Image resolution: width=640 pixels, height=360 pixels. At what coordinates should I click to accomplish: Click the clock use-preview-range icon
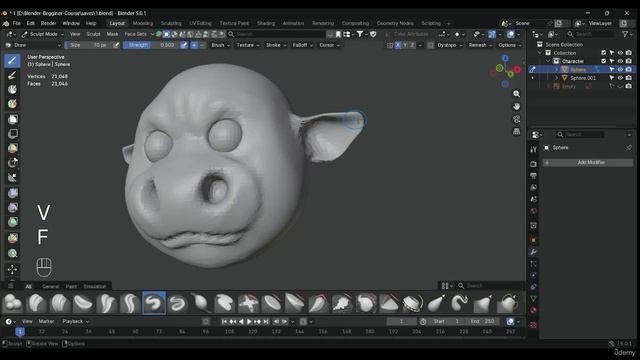coord(423,322)
